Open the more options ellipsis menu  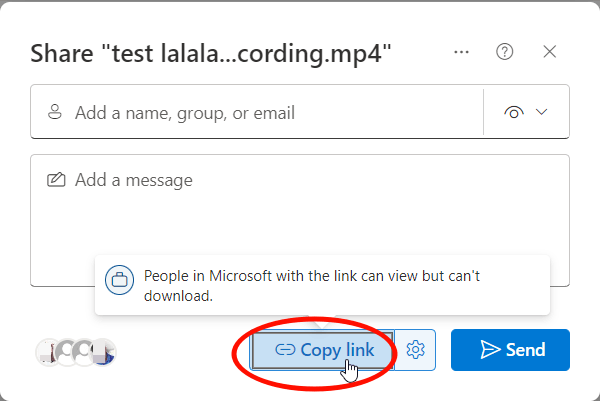pos(461,52)
